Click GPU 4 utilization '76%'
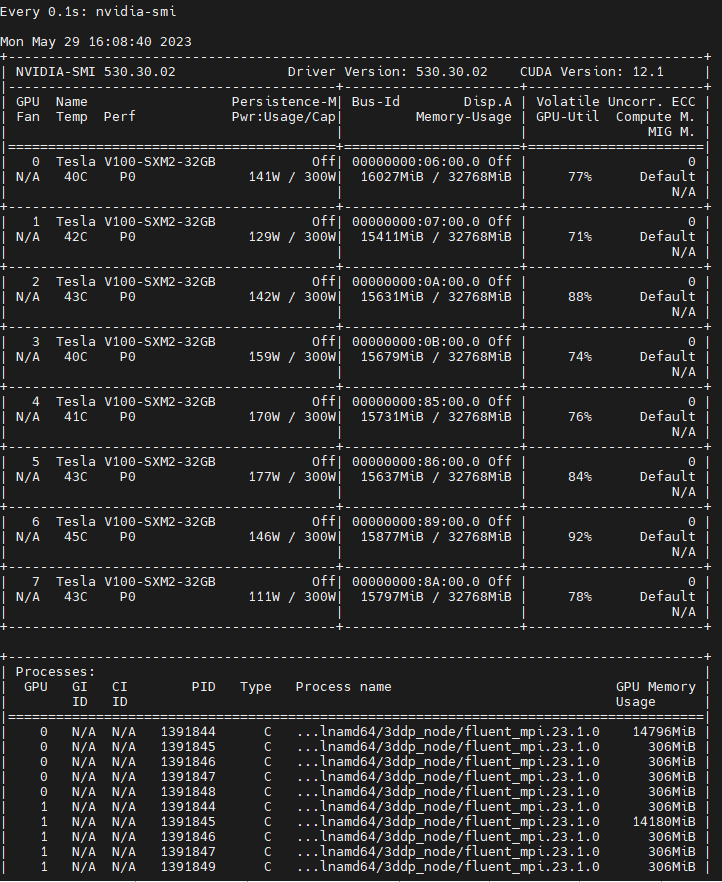722x882 pixels. pyautogui.click(x=580, y=417)
